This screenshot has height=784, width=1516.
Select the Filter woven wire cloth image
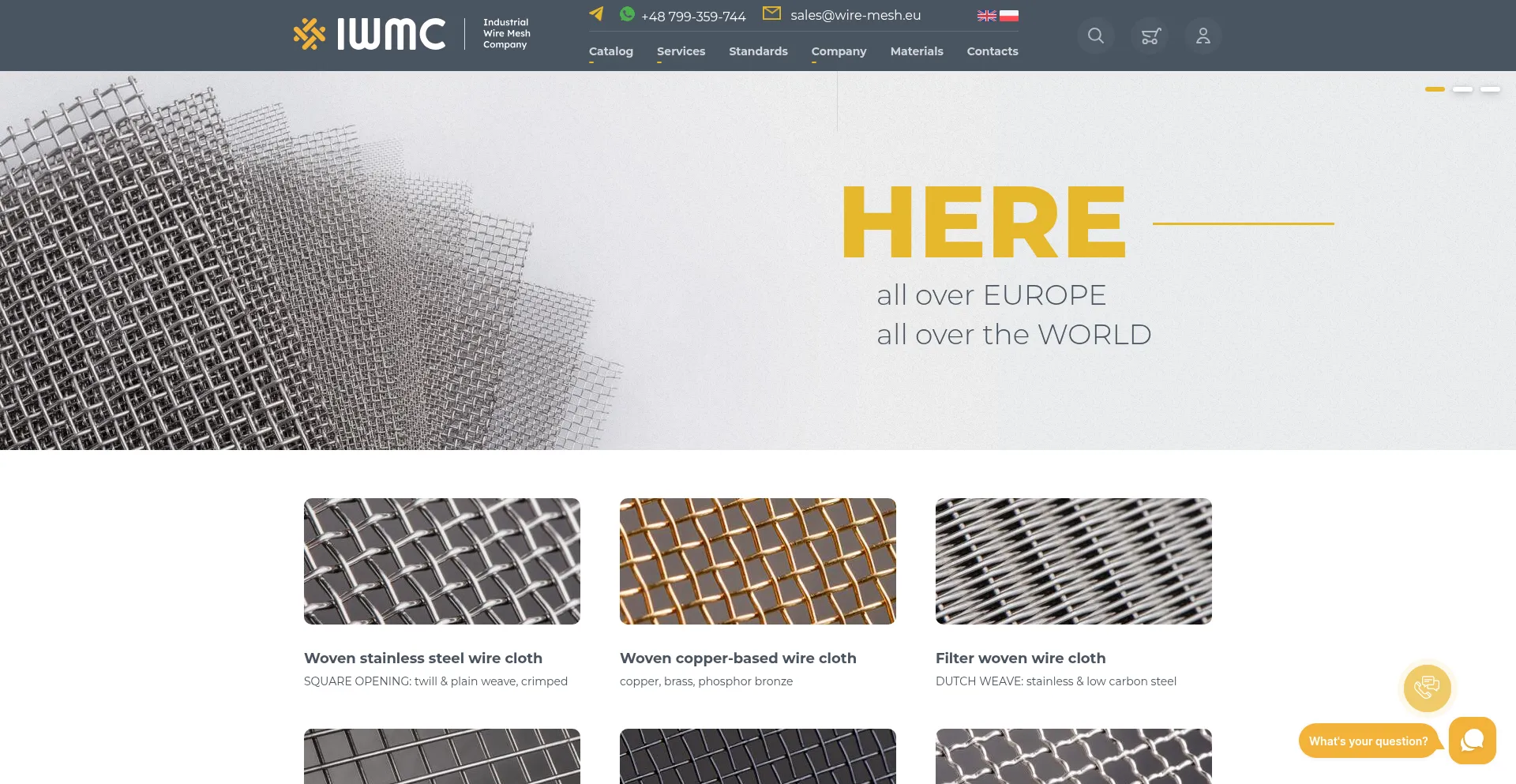pos(1073,561)
